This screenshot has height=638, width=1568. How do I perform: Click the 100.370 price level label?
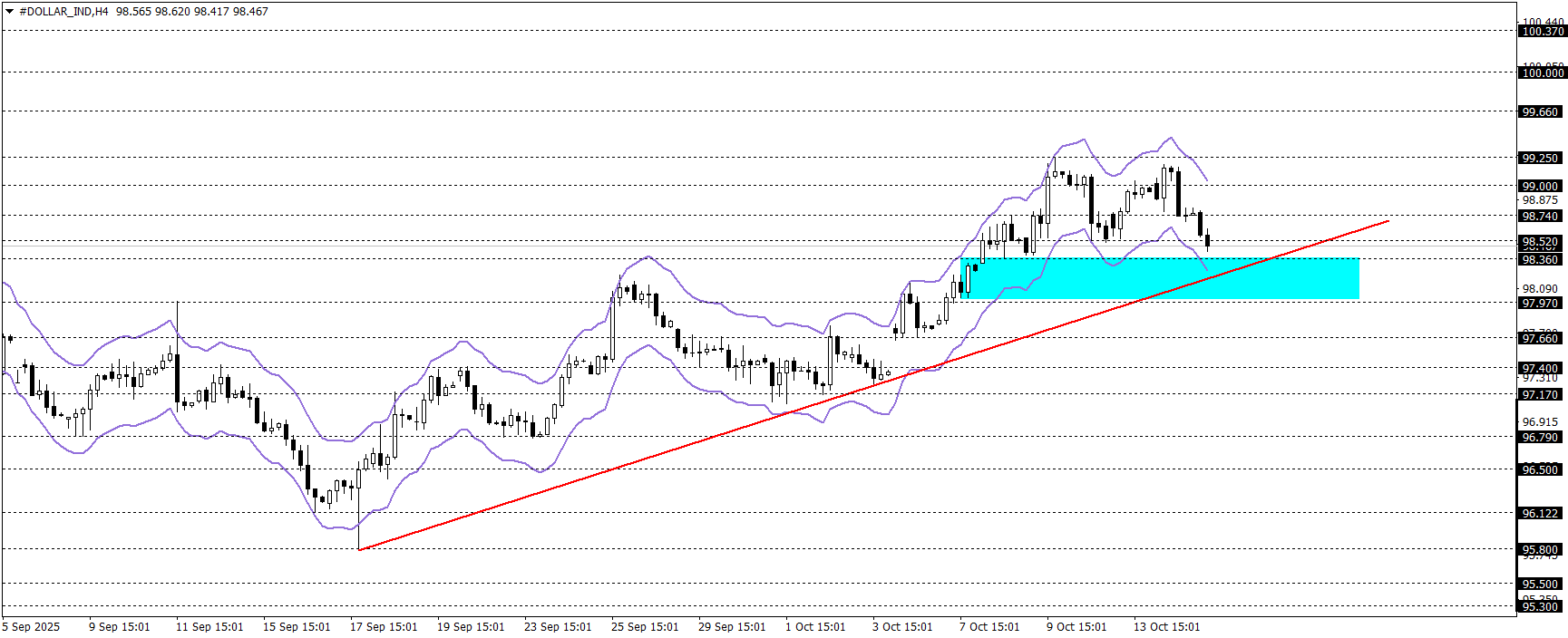[1542, 32]
